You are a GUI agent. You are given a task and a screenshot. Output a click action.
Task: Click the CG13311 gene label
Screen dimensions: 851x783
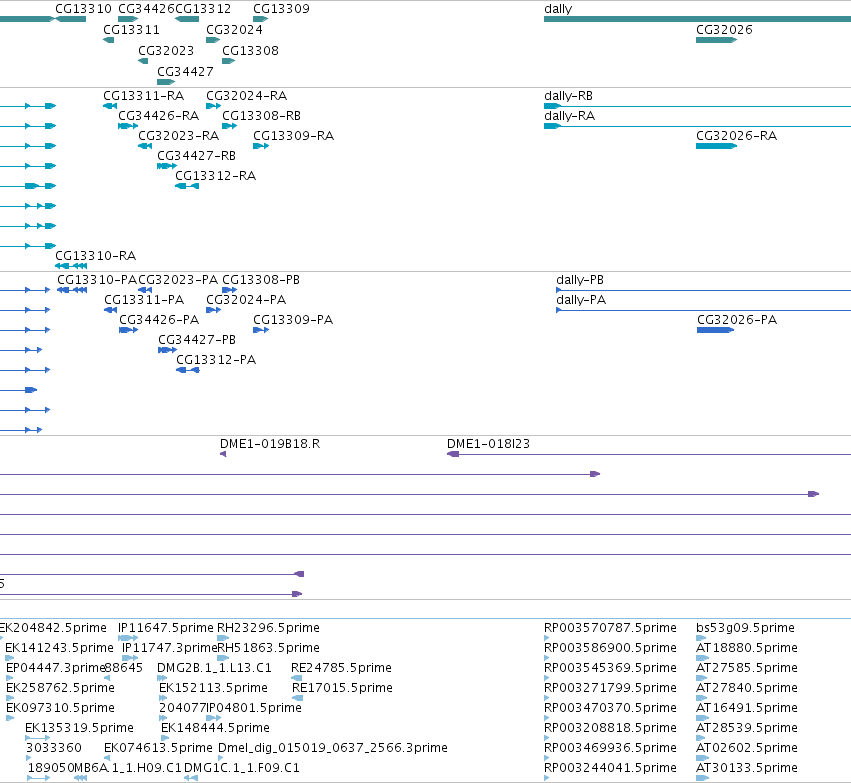[x=131, y=30]
